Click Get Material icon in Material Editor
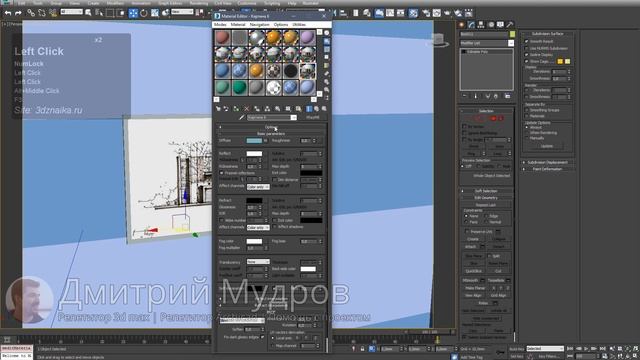This screenshot has height=360, width=640. (x=218, y=109)
